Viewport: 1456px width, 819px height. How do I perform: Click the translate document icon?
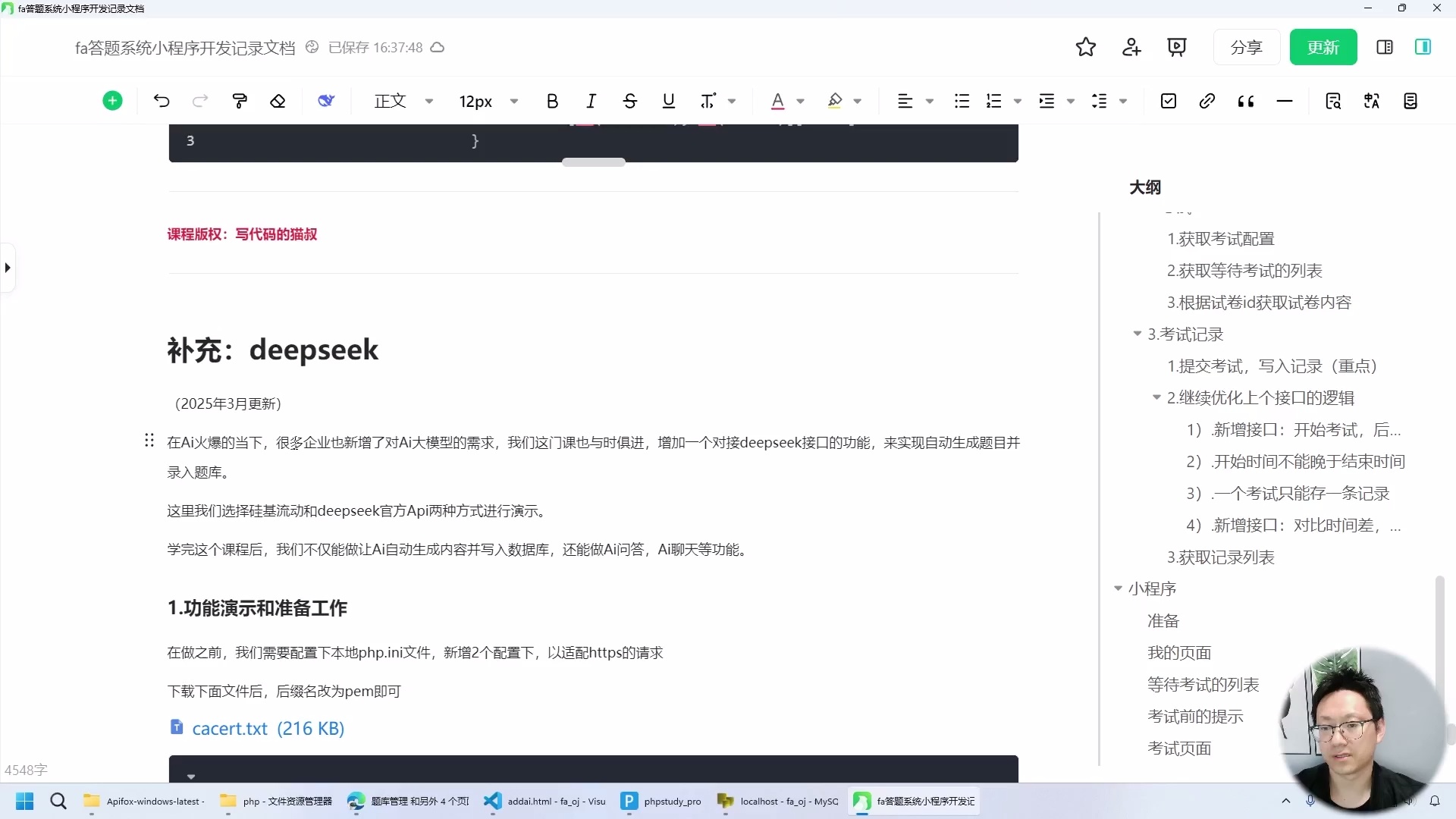pos(1372,101)
